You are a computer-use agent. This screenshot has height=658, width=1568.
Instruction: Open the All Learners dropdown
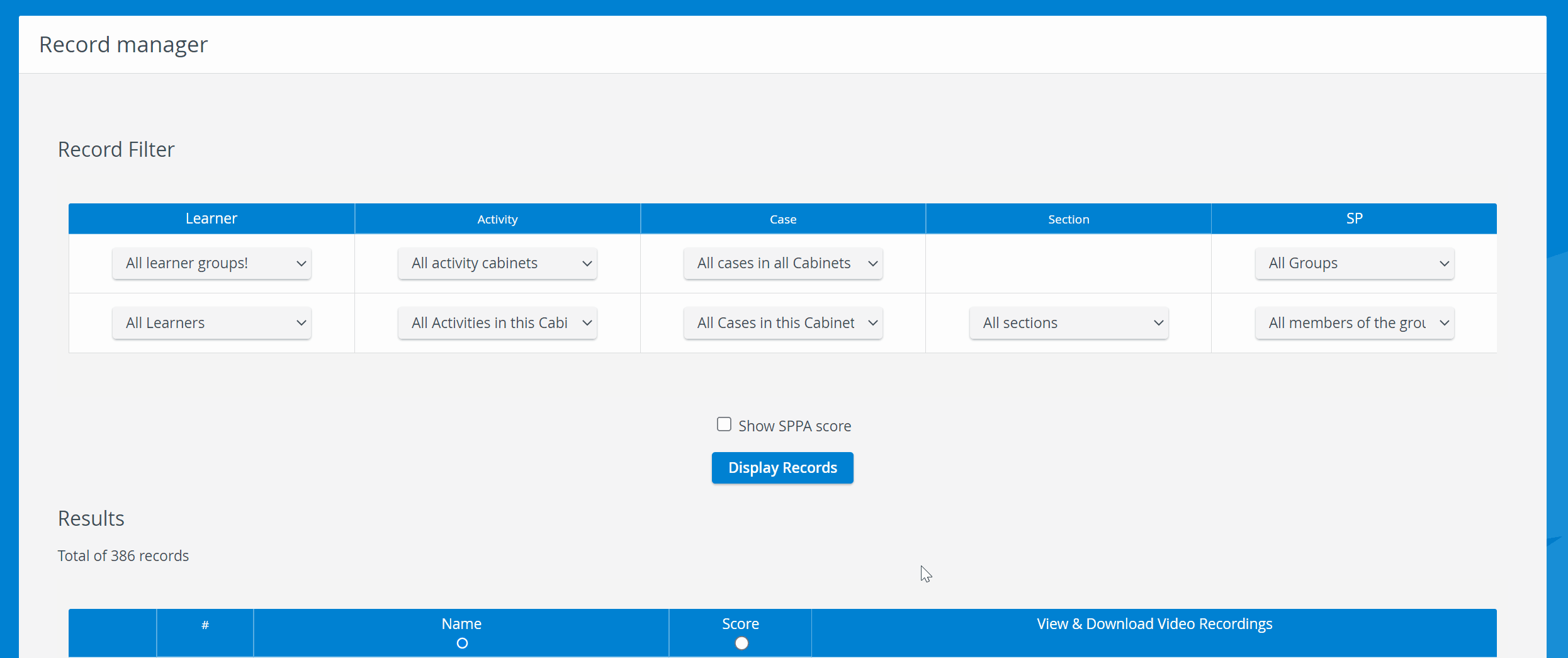click(x=212, y=323)
